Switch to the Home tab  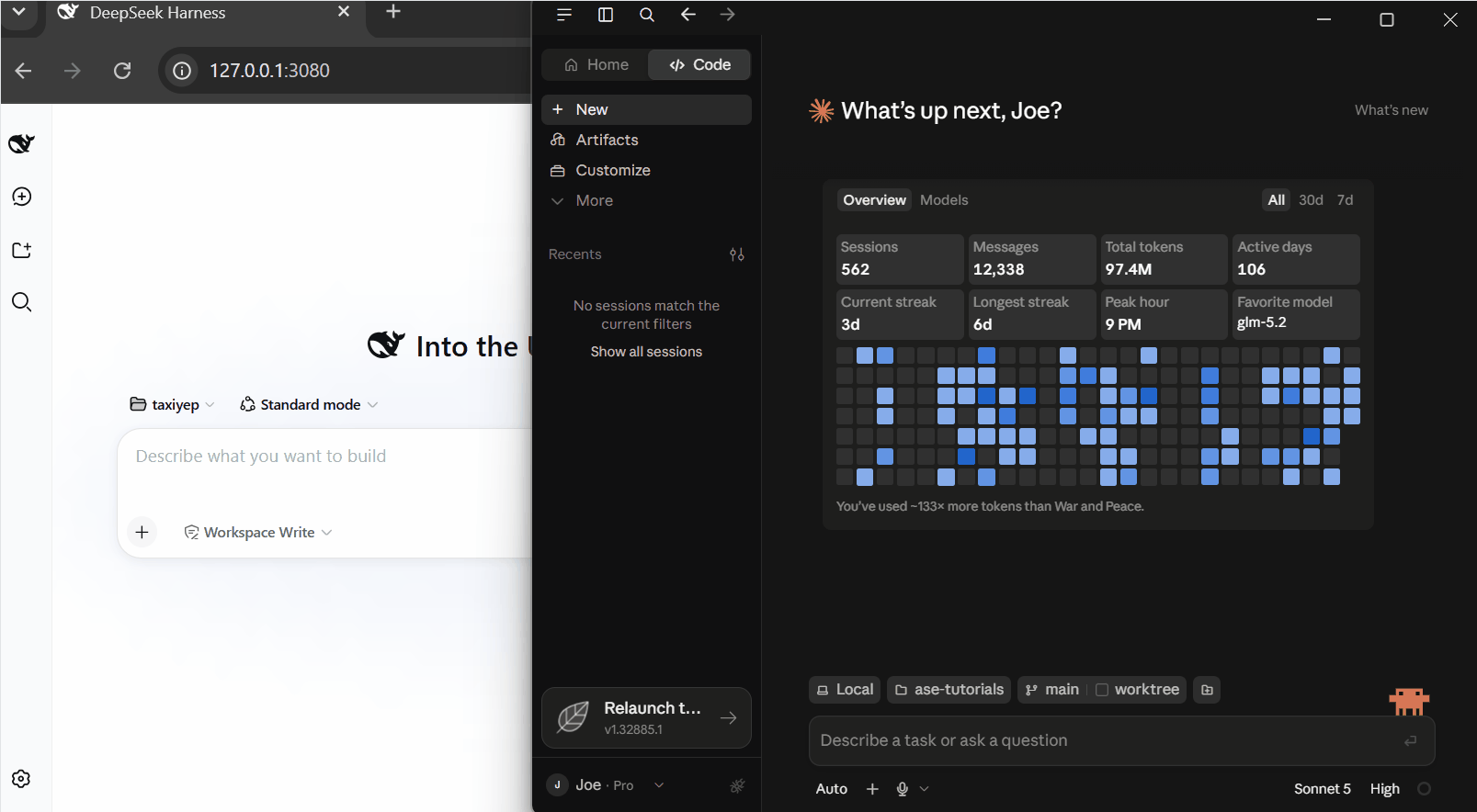pos(596,64)
